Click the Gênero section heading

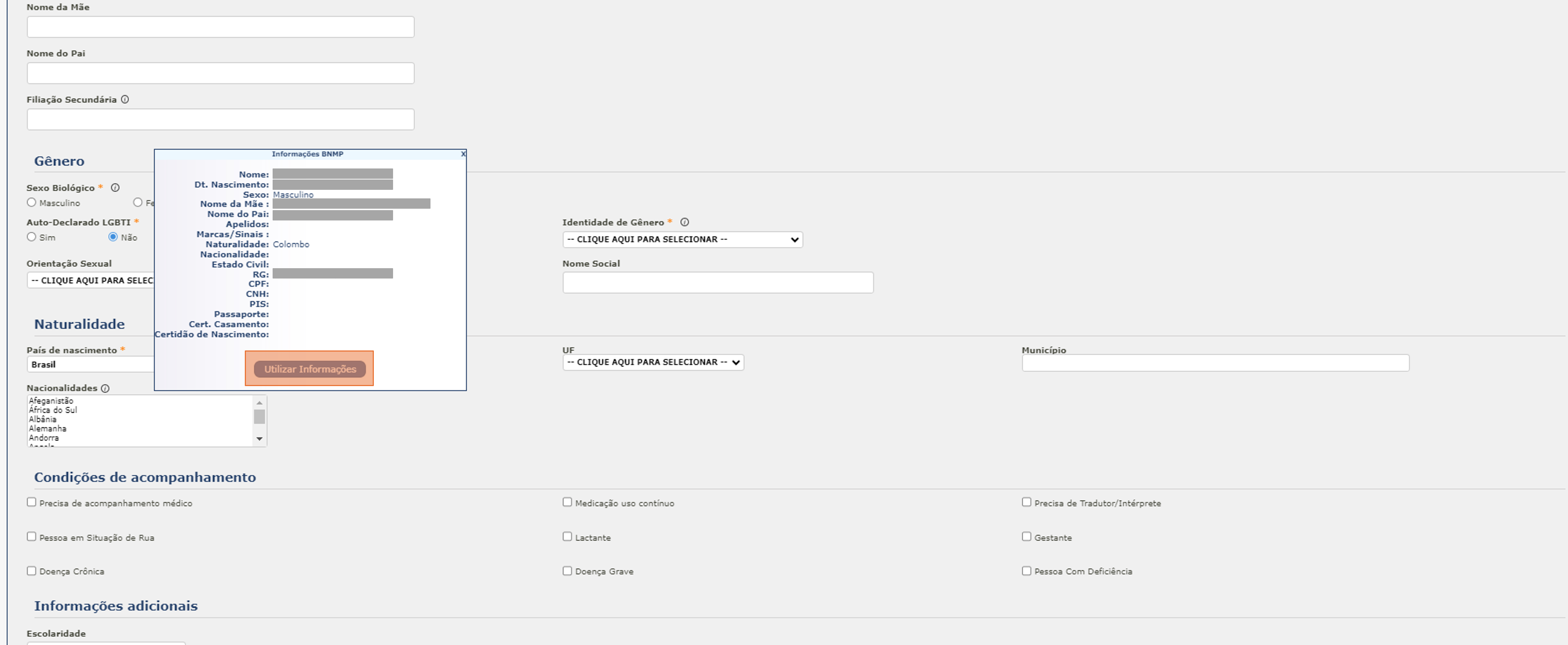59,161
